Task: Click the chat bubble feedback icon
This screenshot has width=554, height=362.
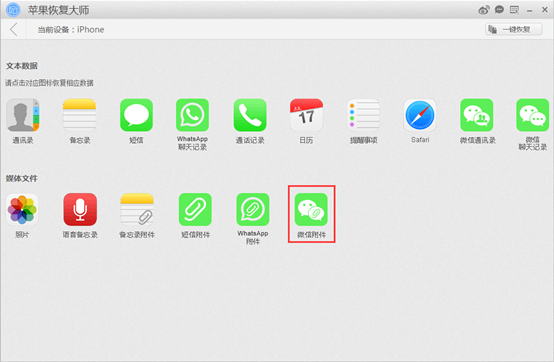Action: coord(499,10)
